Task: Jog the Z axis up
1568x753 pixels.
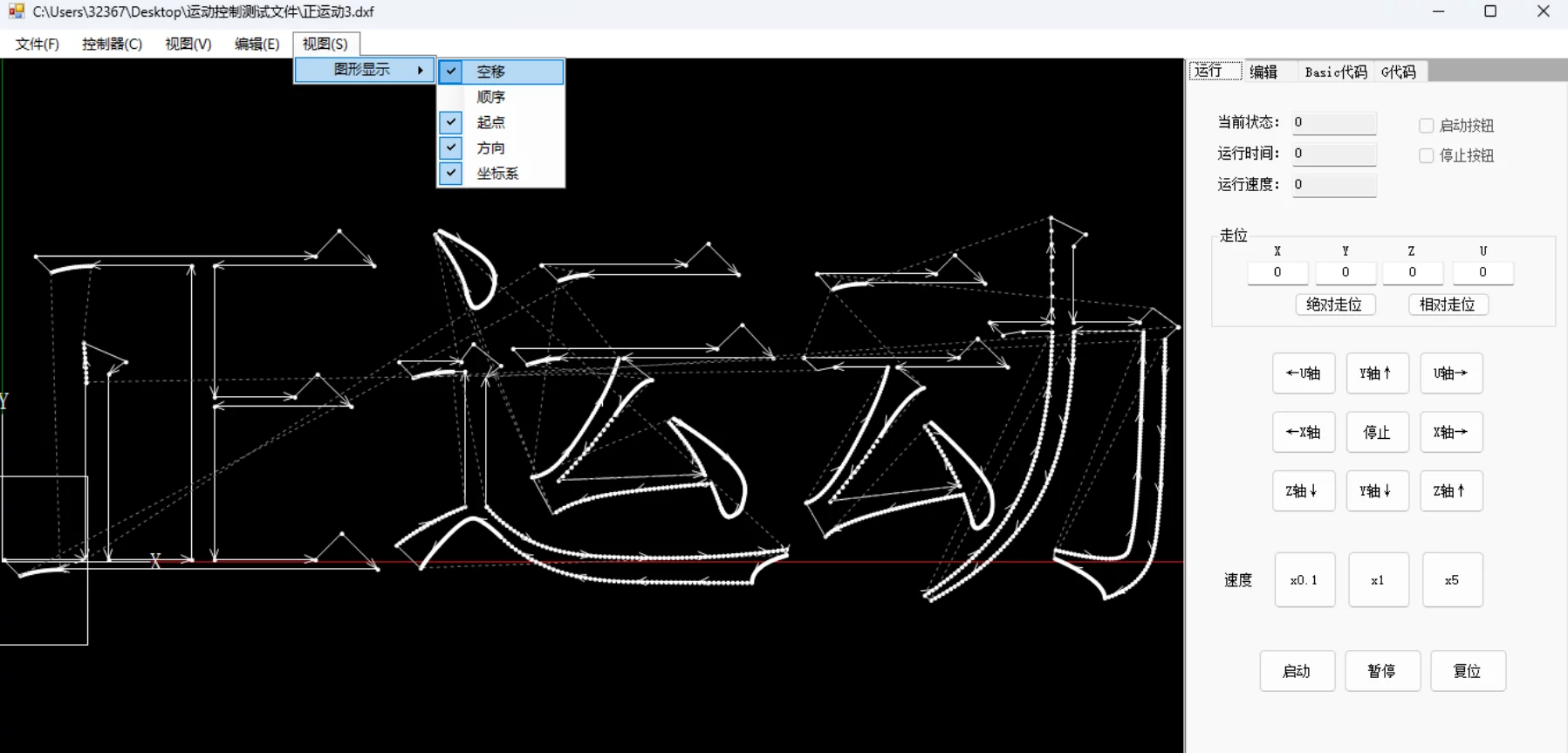Action: point(1451,491)
